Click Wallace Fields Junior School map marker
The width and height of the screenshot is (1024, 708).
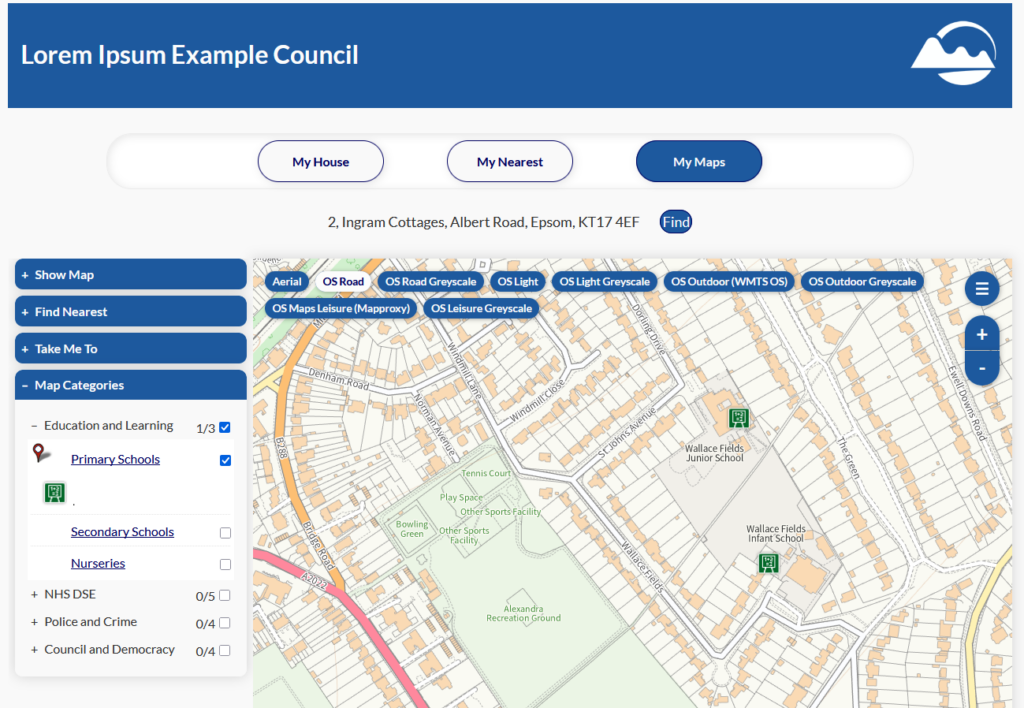tap(739, 417)
